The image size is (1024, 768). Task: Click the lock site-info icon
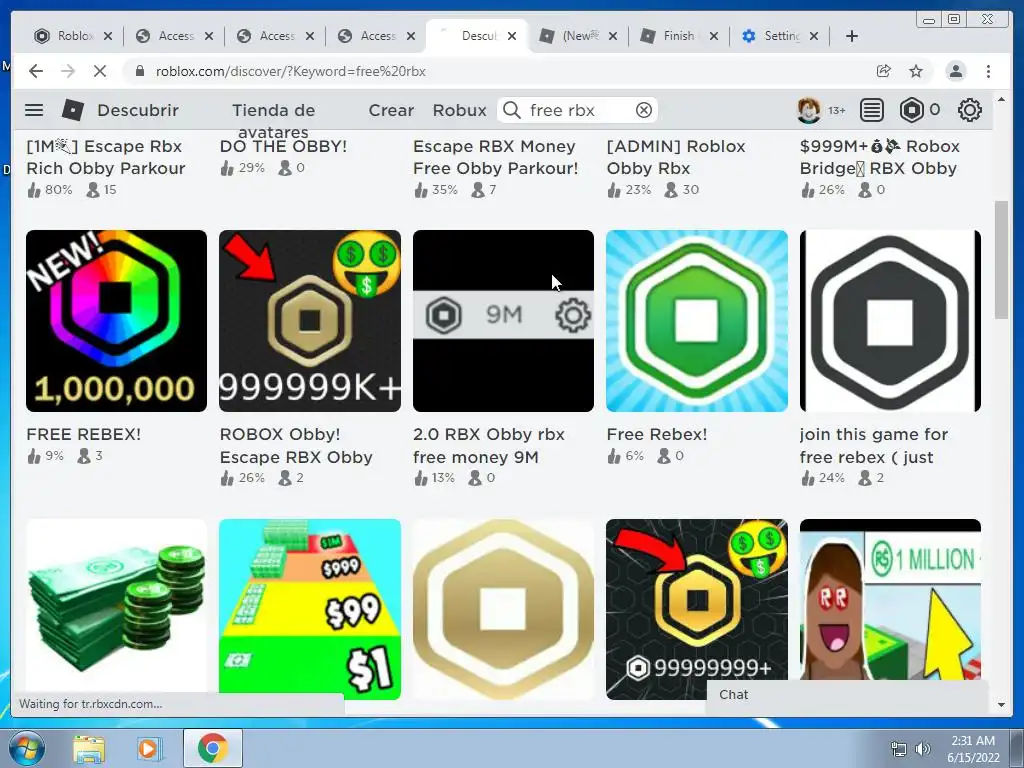pos(139,71)
